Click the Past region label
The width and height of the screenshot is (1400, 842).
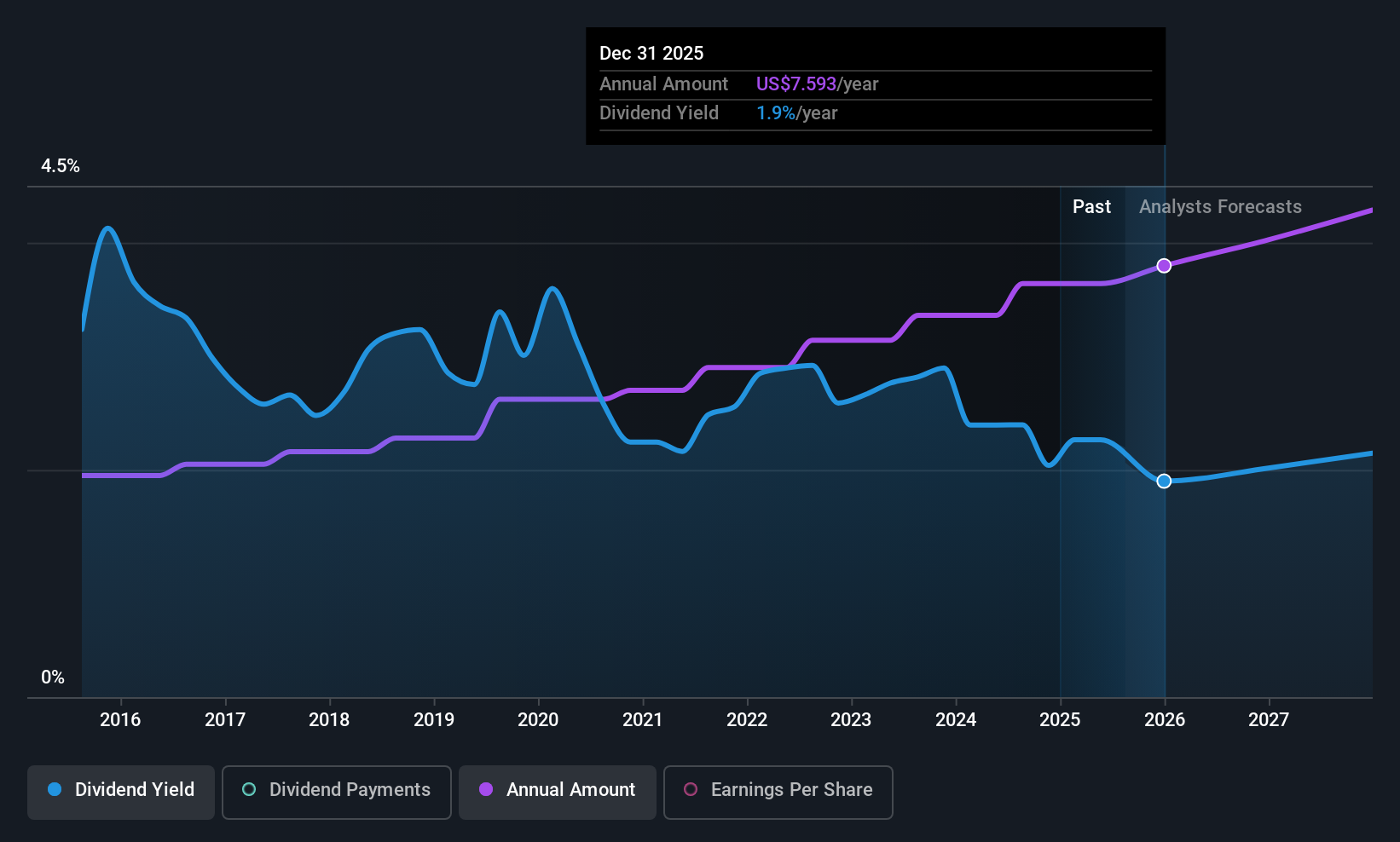coord(1091,207)
